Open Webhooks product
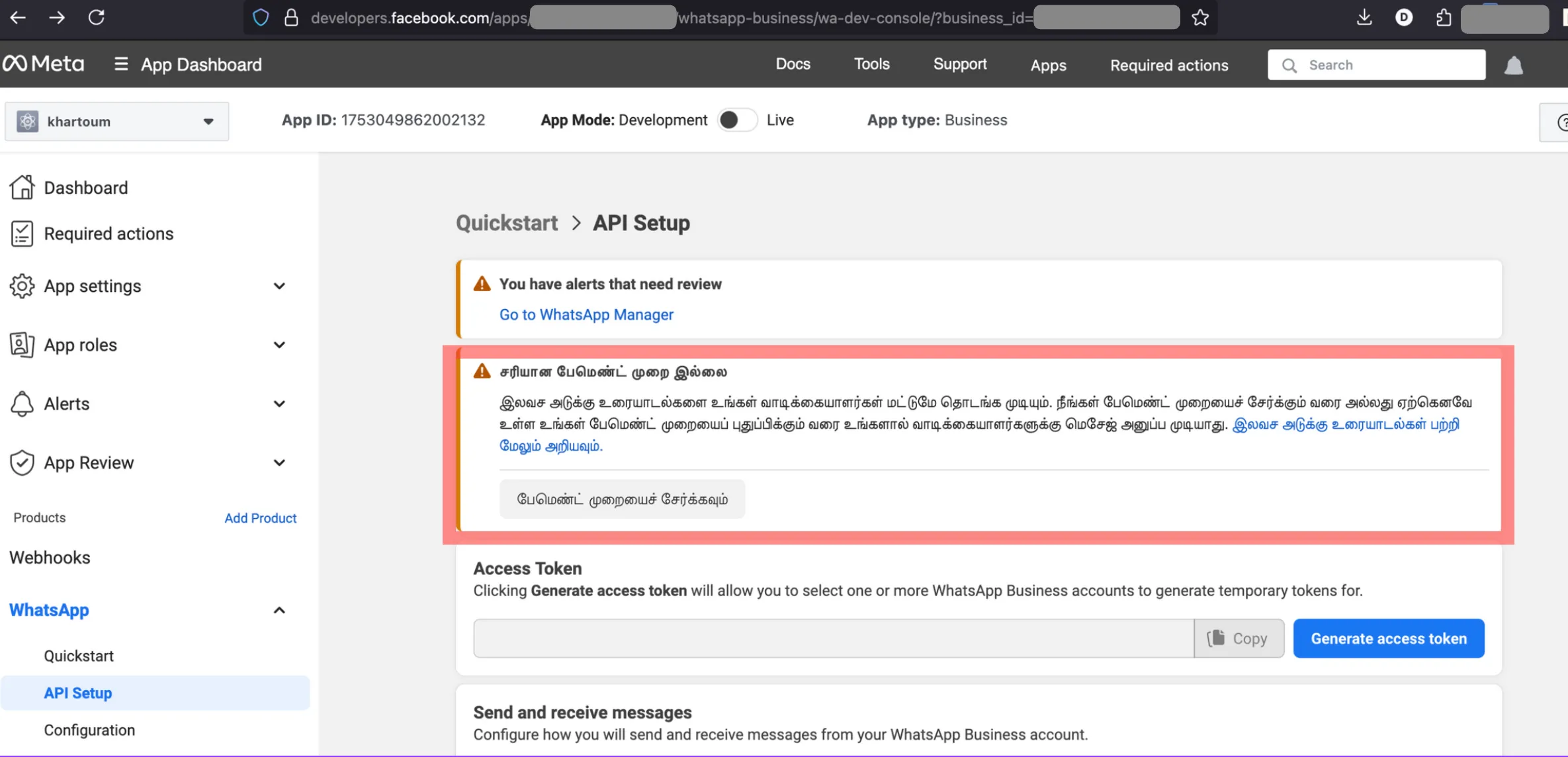Viewport: 1568px width, 757px height. click(x=50, y=558)
